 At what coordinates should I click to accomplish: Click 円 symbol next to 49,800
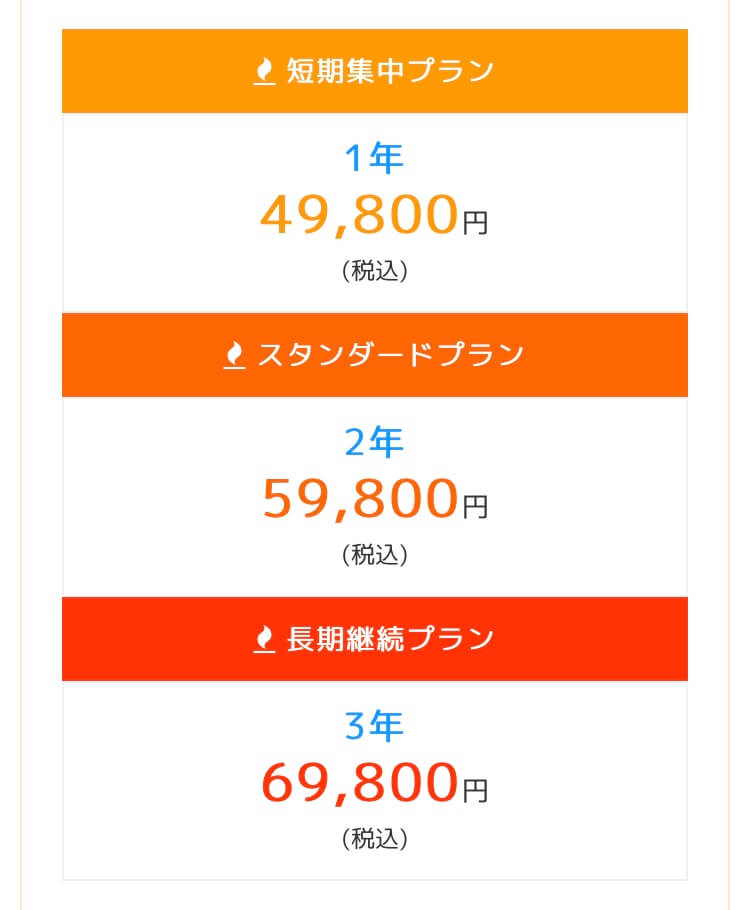[475, 223]
